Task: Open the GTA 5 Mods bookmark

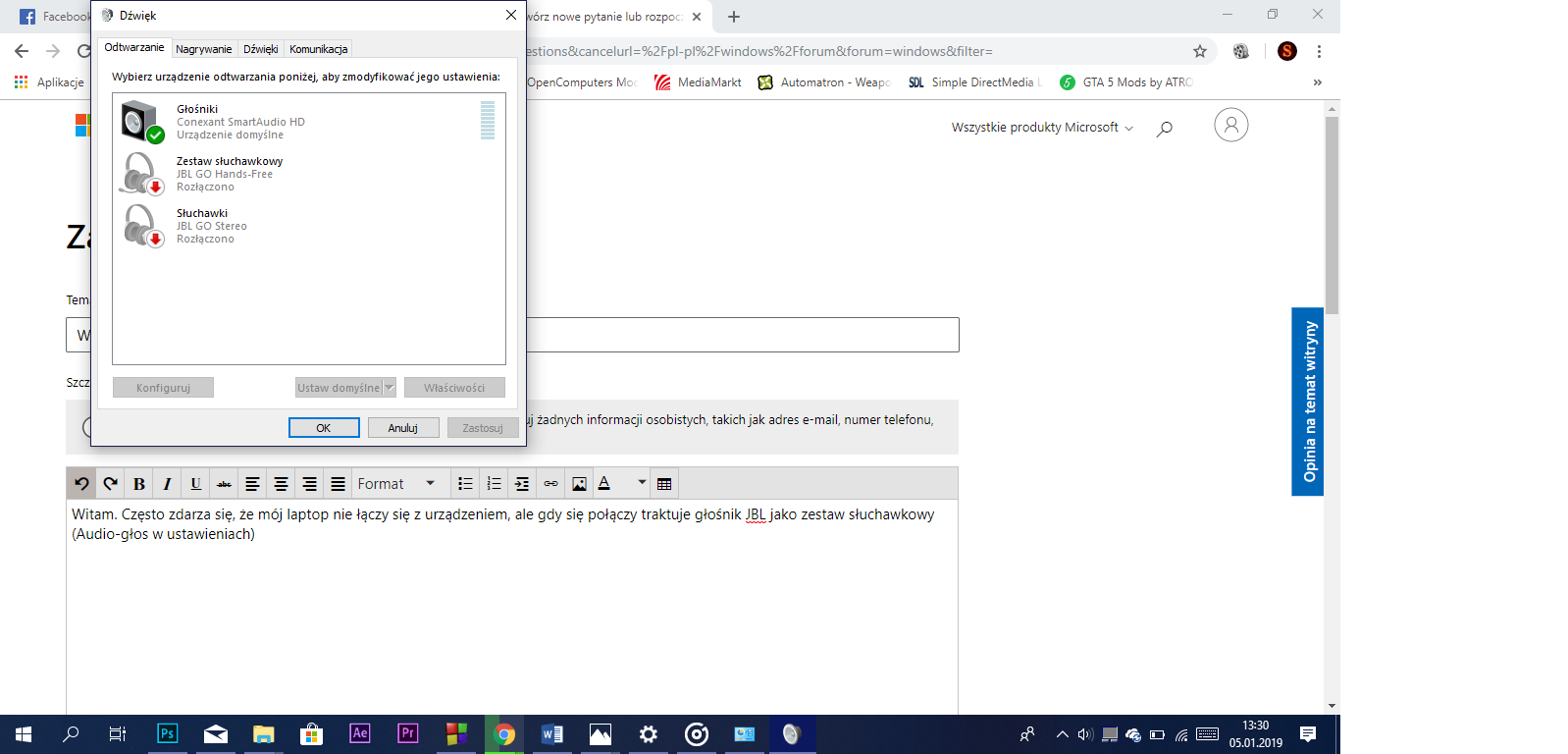Action: point(1126,82)
